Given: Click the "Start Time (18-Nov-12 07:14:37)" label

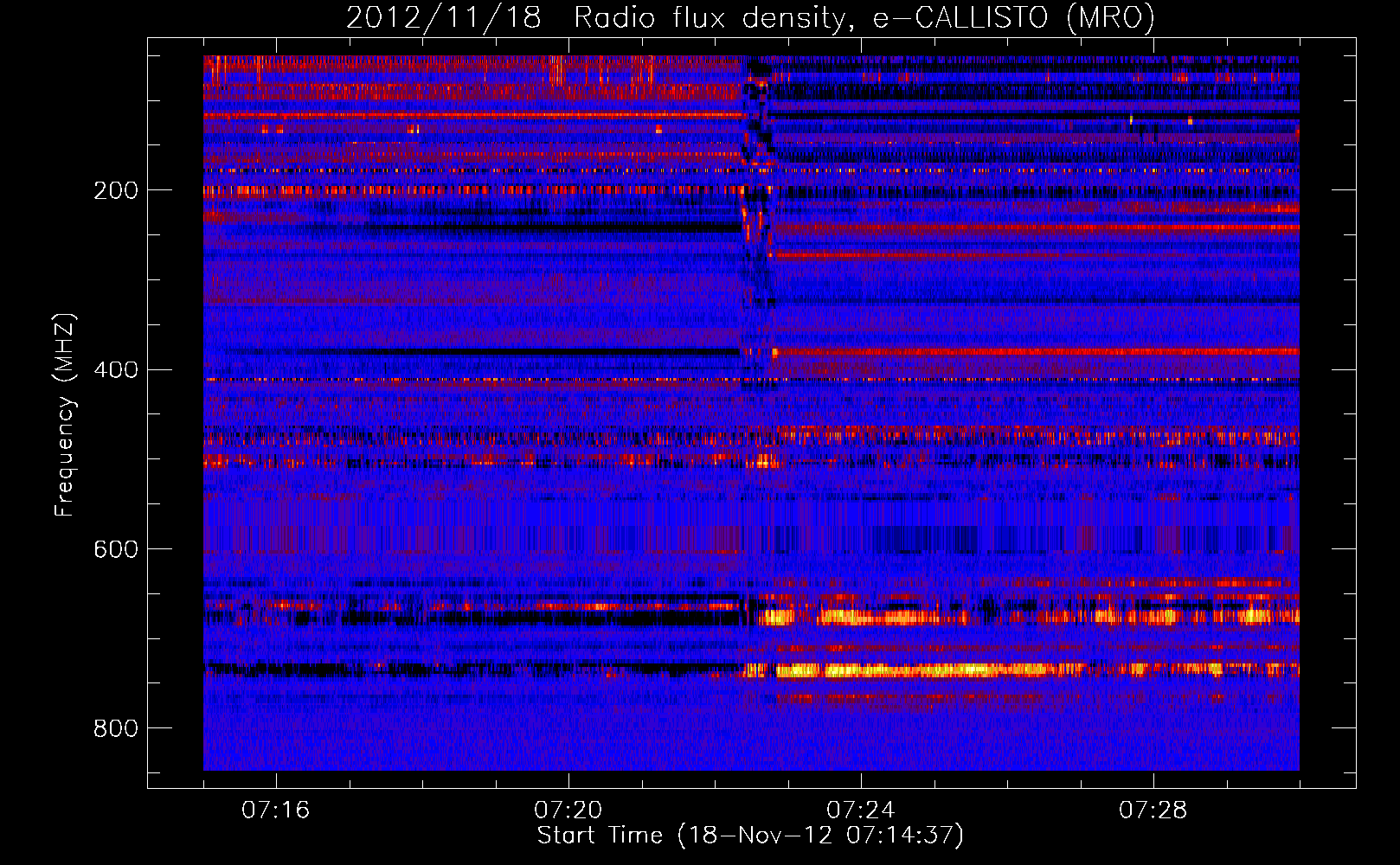Looking at the screenshot, I should 750,836.
